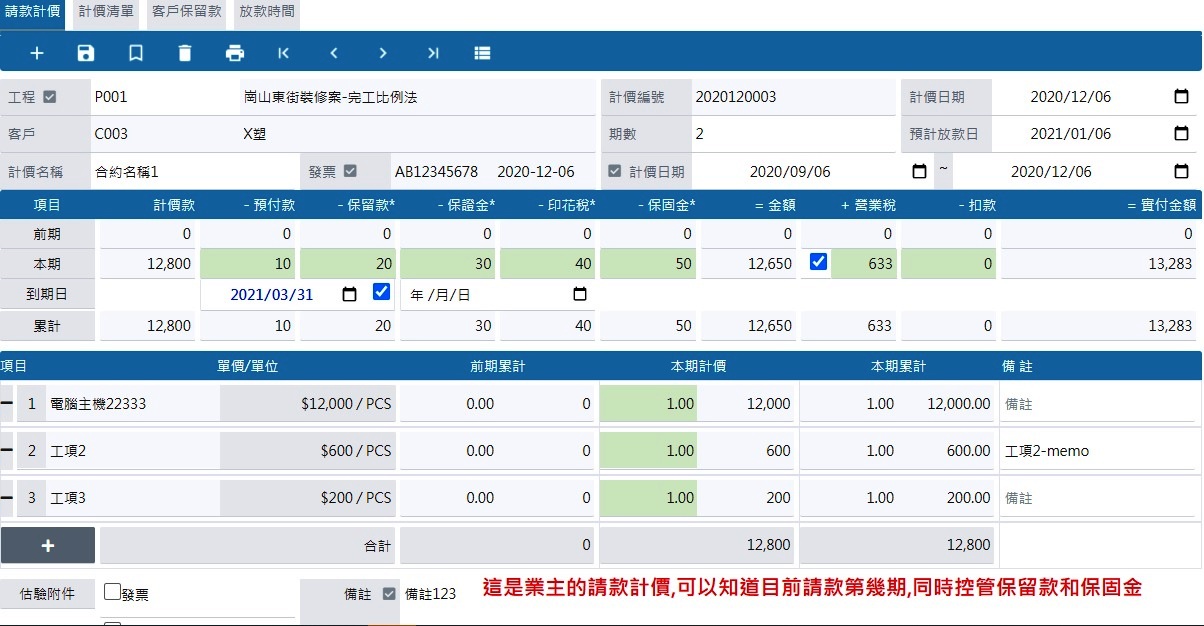1204x626 pixels.
Task: Toggle the 計價日期 range checkbox
Action: pyautogui.click(x=615, y=171)
